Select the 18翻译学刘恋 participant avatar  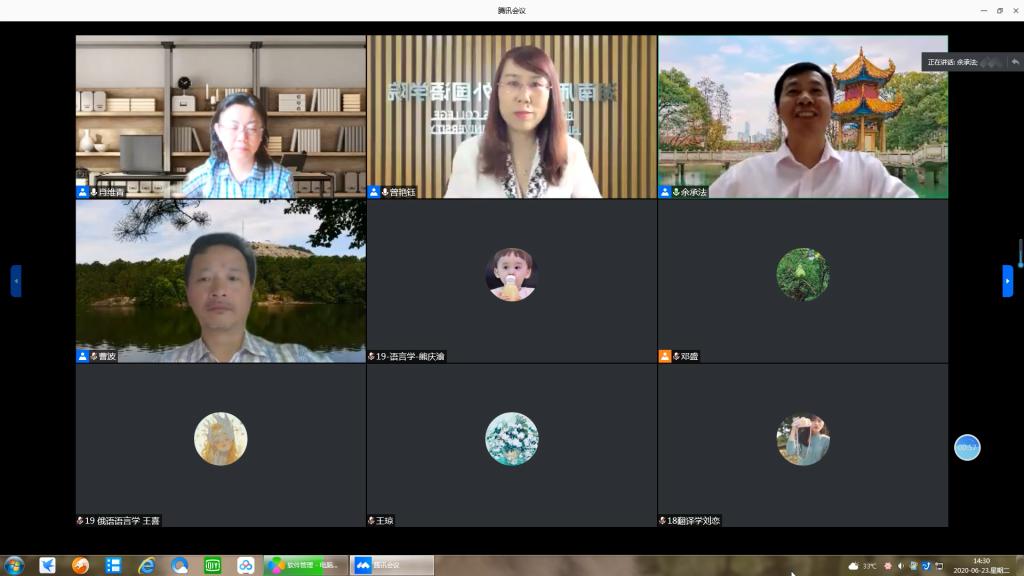coord(802,439)
